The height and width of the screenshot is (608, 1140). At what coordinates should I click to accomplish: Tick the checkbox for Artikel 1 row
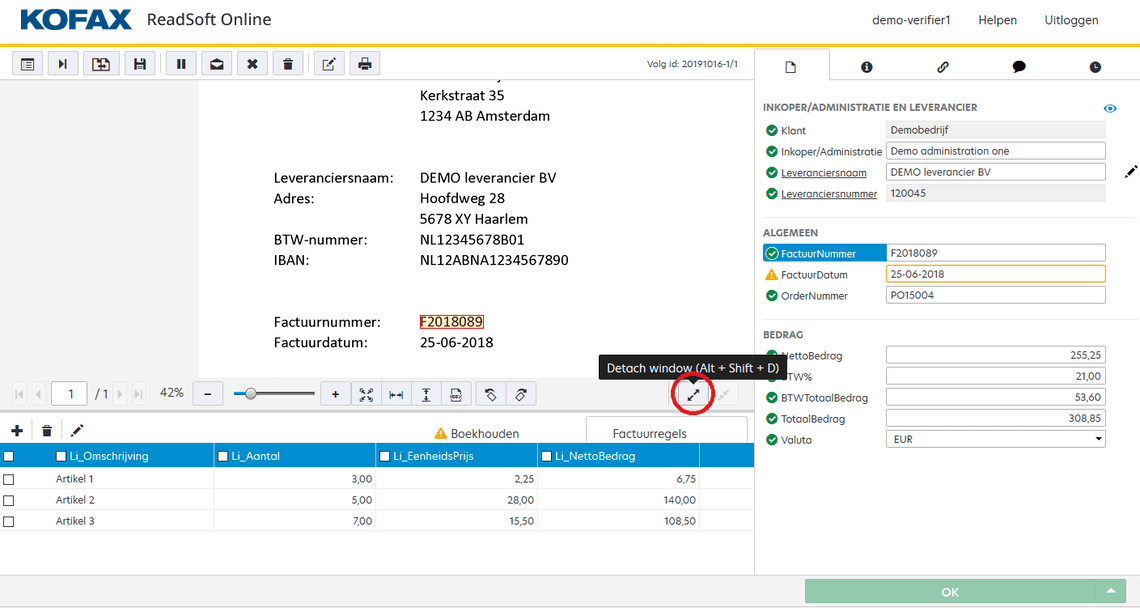pyautogui.click(x=9, y=479)
